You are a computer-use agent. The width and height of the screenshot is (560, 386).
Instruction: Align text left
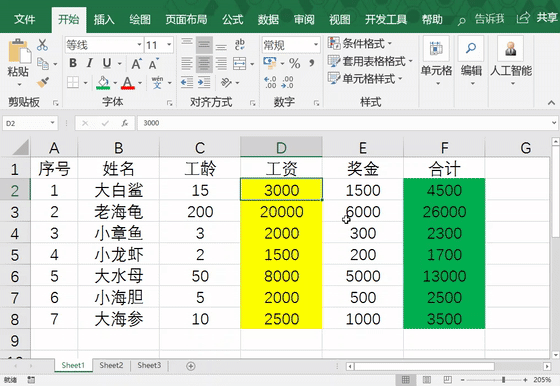click(x=187, y=64)
